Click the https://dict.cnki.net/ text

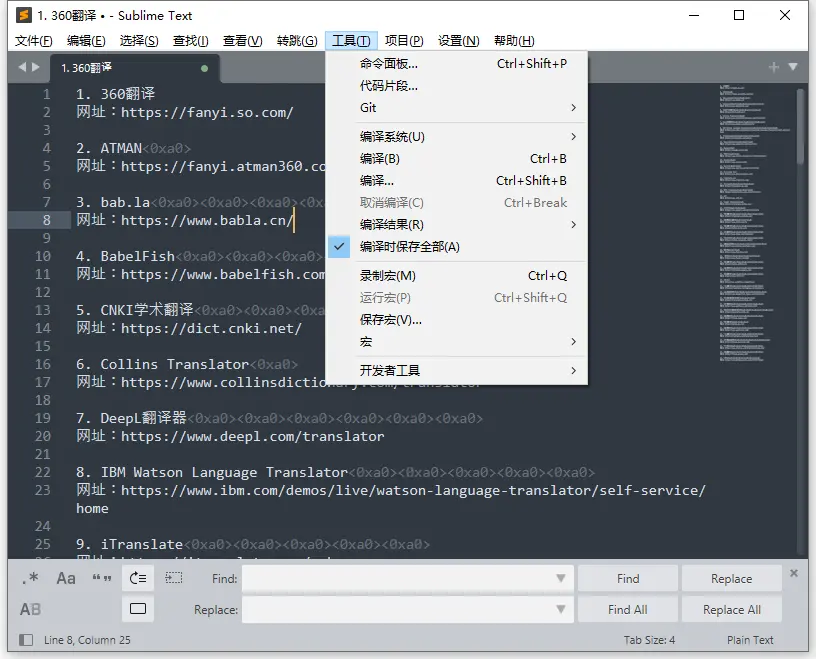(x=211, y=328)
